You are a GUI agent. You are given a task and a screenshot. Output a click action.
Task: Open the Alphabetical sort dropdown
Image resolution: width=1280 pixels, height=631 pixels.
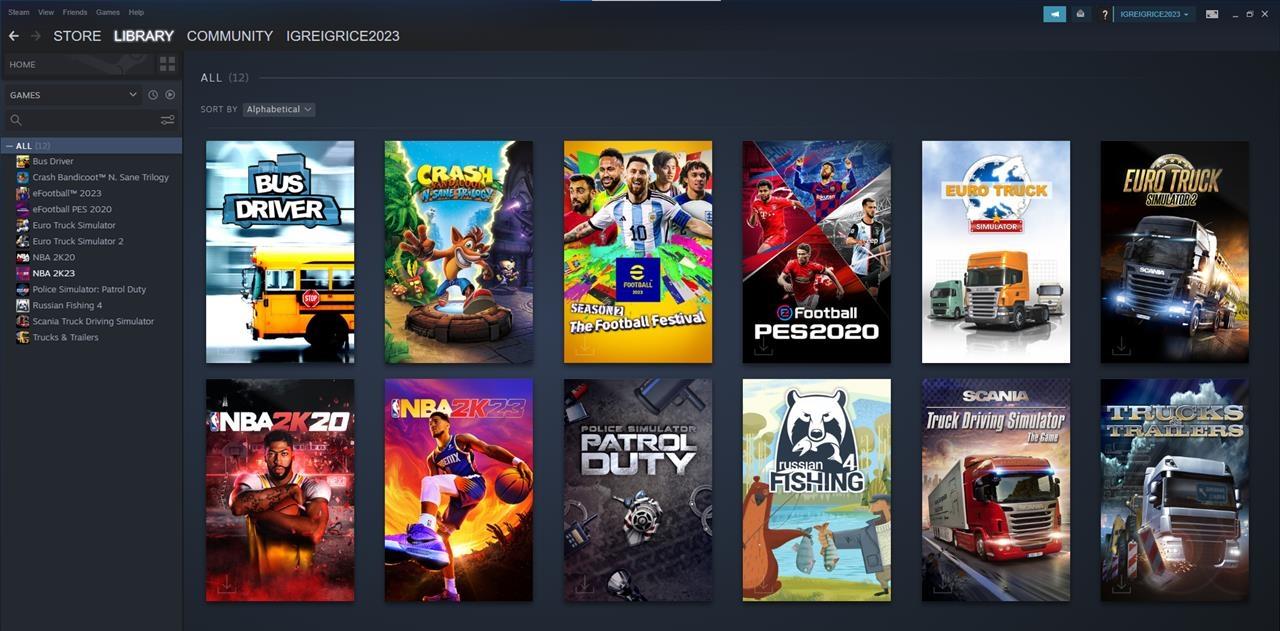(279, 109)
